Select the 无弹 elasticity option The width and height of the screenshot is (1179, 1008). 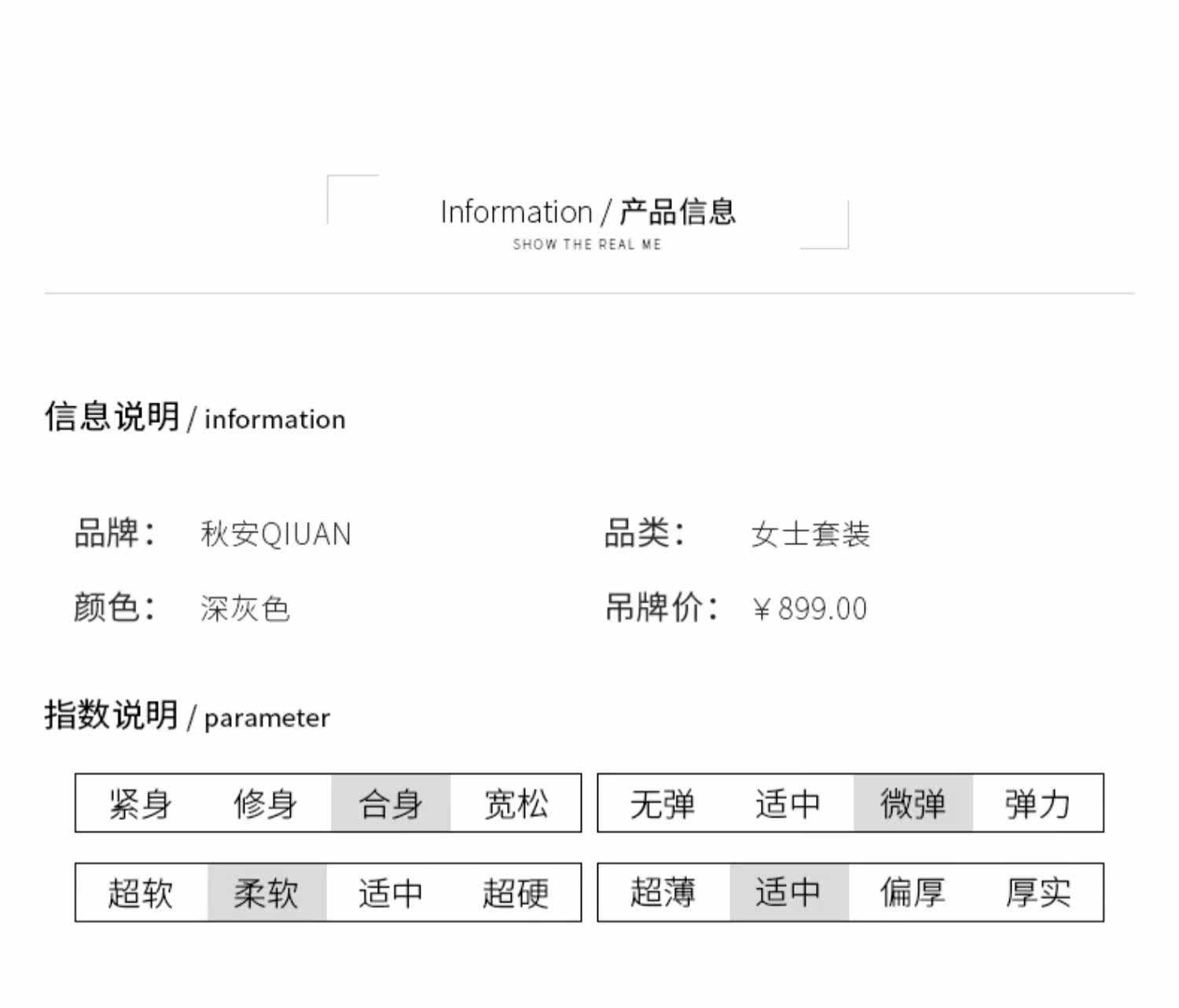click(663, 804)
